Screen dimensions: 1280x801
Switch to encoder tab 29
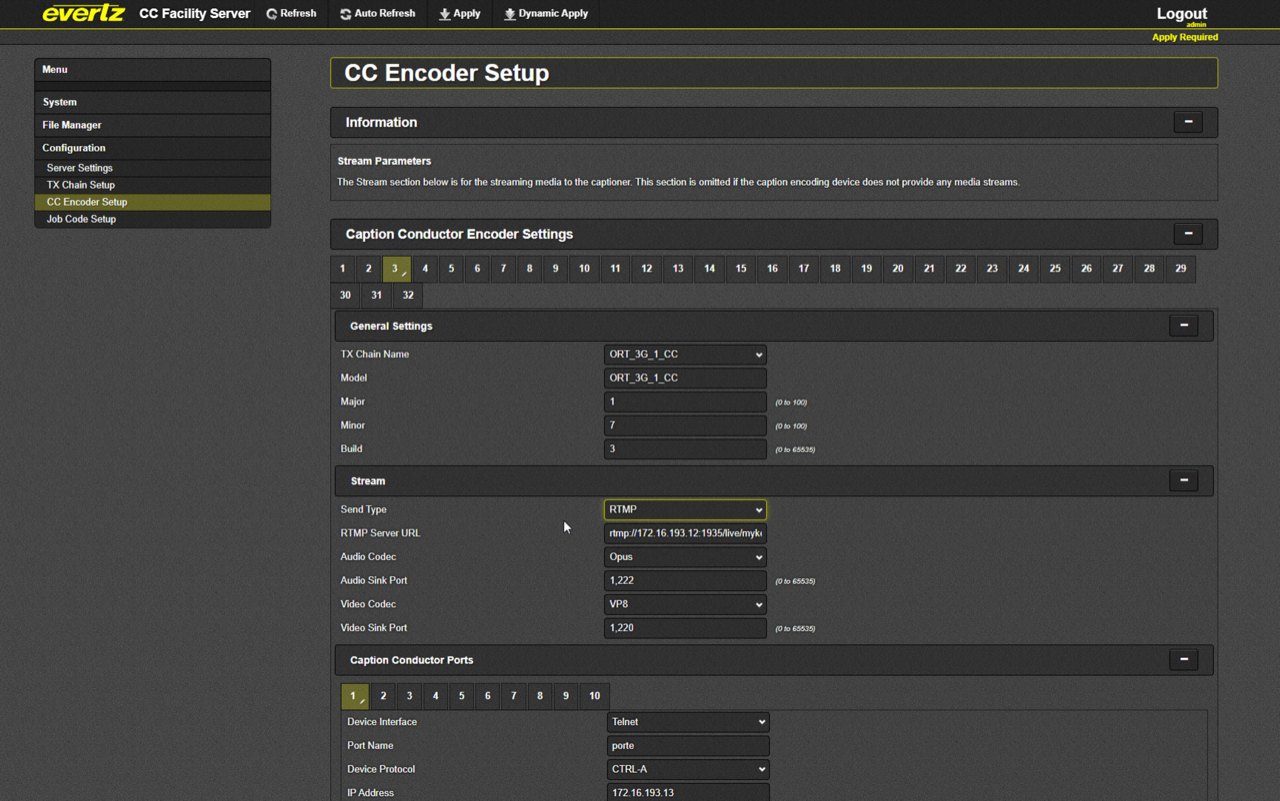pyautogui.click(x=1180, y=268)
